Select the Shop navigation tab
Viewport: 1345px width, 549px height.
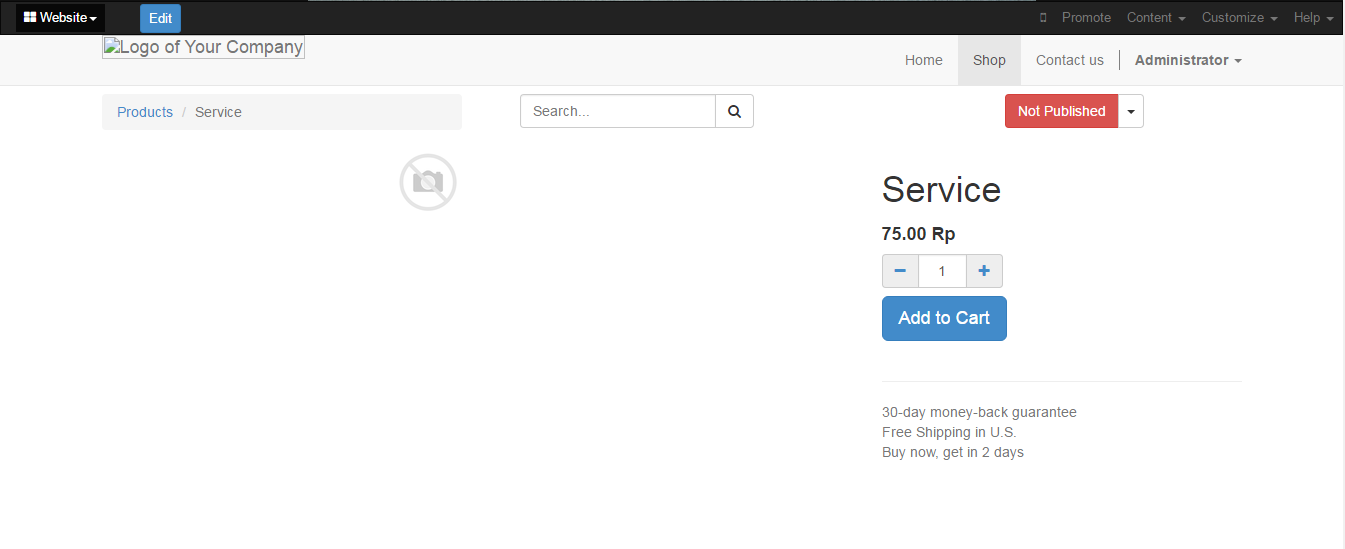point(989,60)
